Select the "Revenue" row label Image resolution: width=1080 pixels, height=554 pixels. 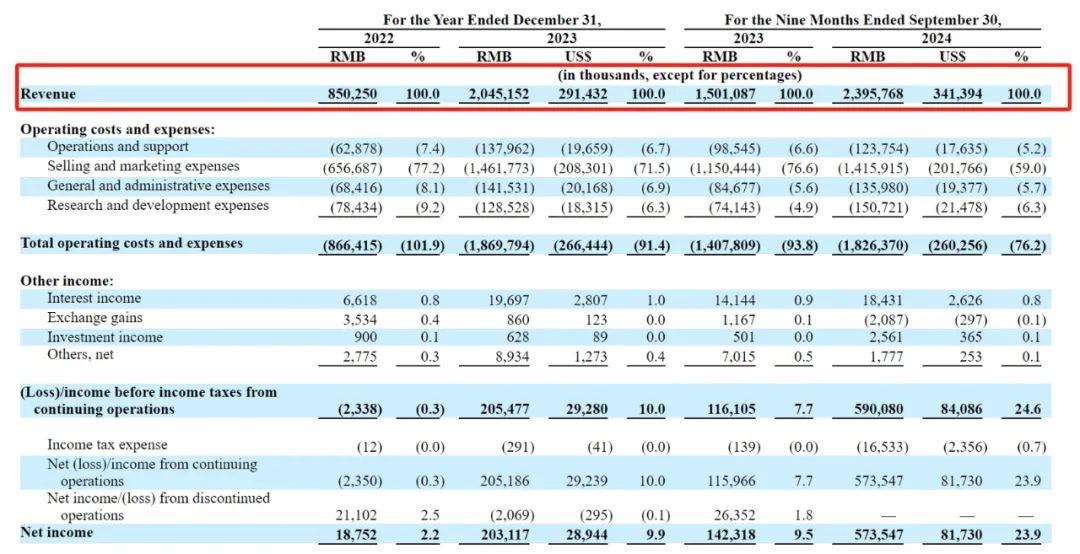[48, 94]
